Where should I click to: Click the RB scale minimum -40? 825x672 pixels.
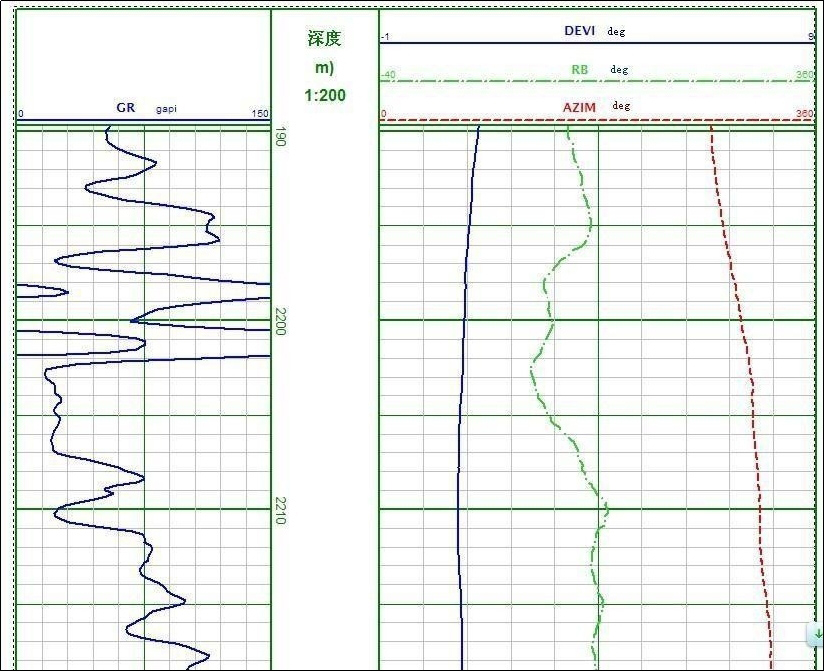tap(388, 75)
